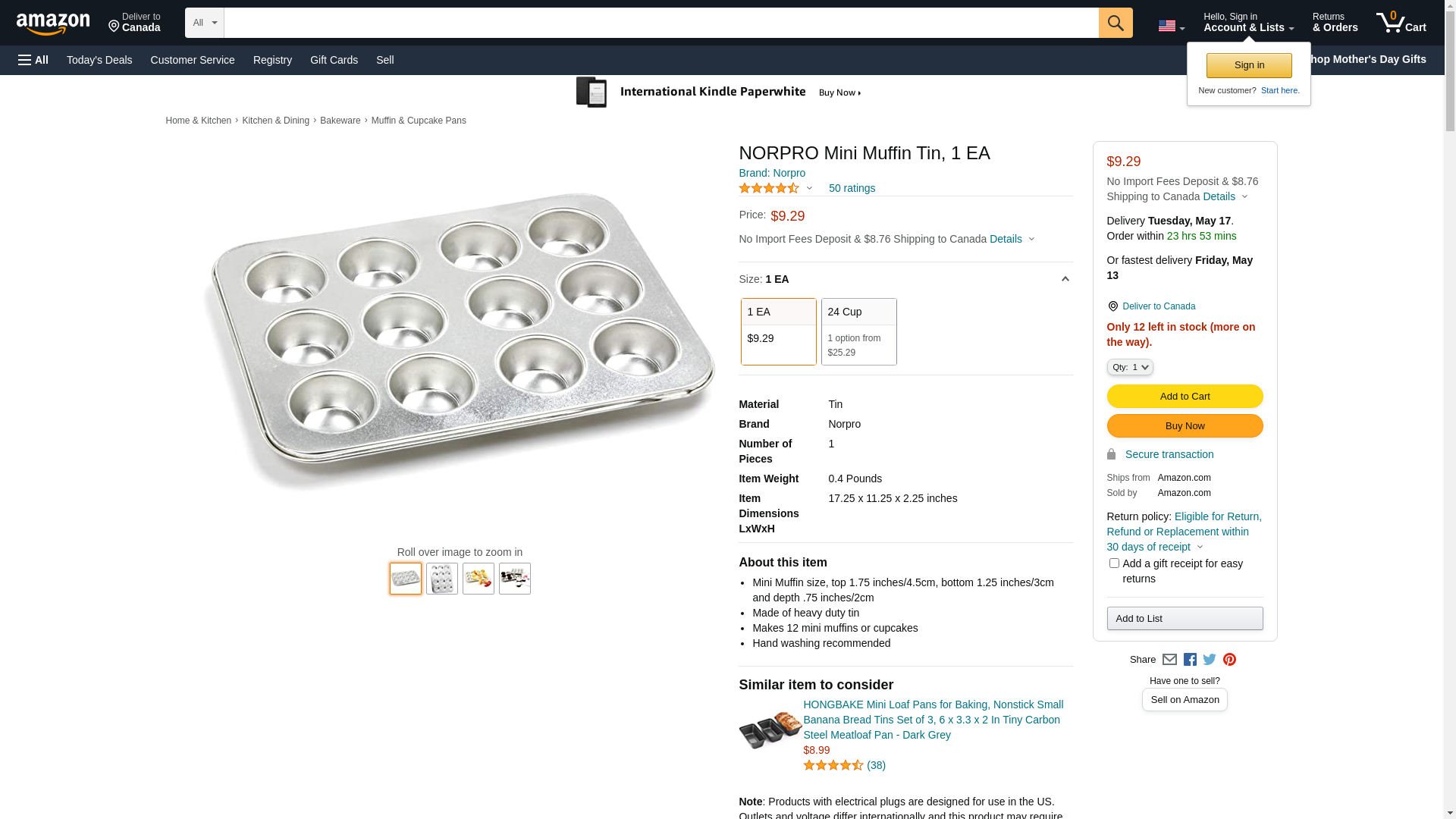View the second product thumbnail image
Image resolution: width=1456 pixels, height=819 pixels.
[442, 579]
